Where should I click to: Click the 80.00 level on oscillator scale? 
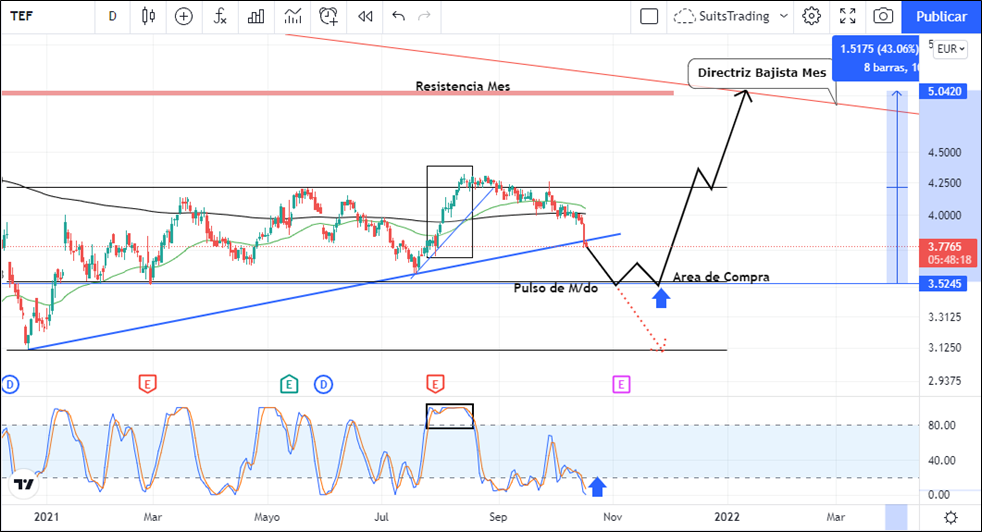[x=942, y=425]
